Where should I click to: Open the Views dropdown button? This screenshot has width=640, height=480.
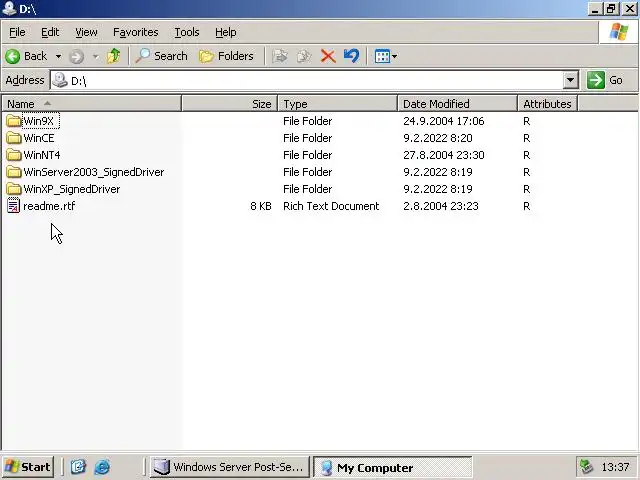tap(386, 56)
